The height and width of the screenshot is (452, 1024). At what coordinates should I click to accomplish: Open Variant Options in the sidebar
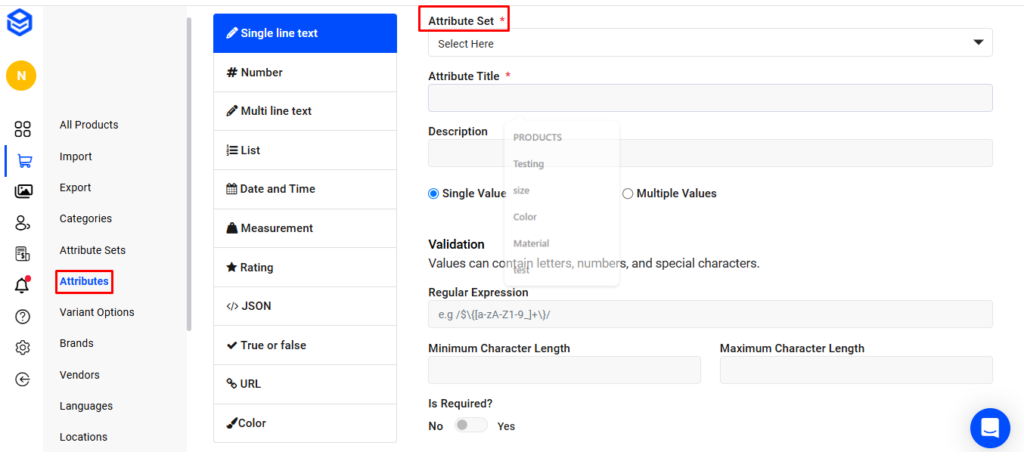(97, 312)
